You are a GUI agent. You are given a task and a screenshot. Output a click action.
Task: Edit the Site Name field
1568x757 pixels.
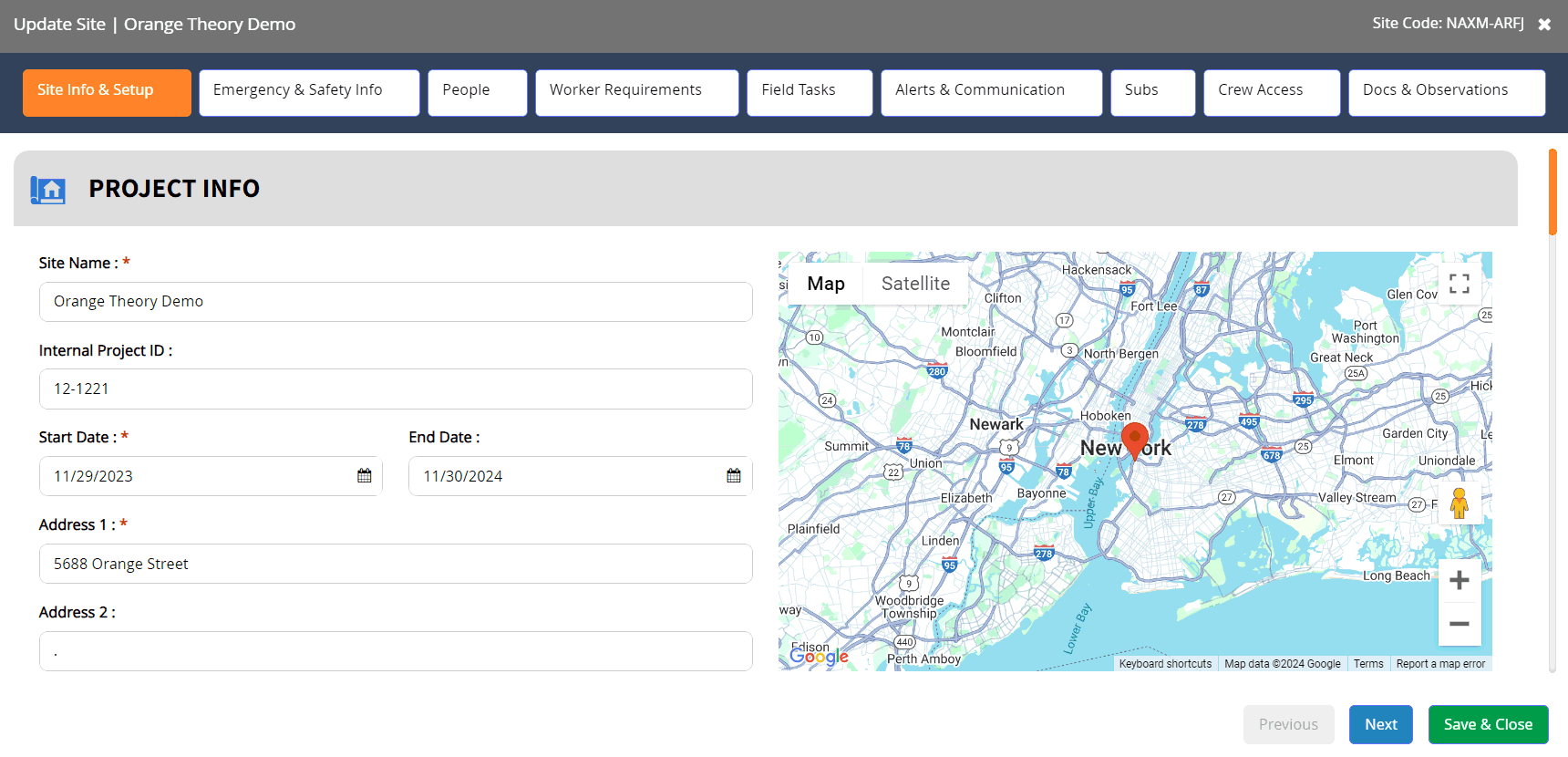pos(396,302)
